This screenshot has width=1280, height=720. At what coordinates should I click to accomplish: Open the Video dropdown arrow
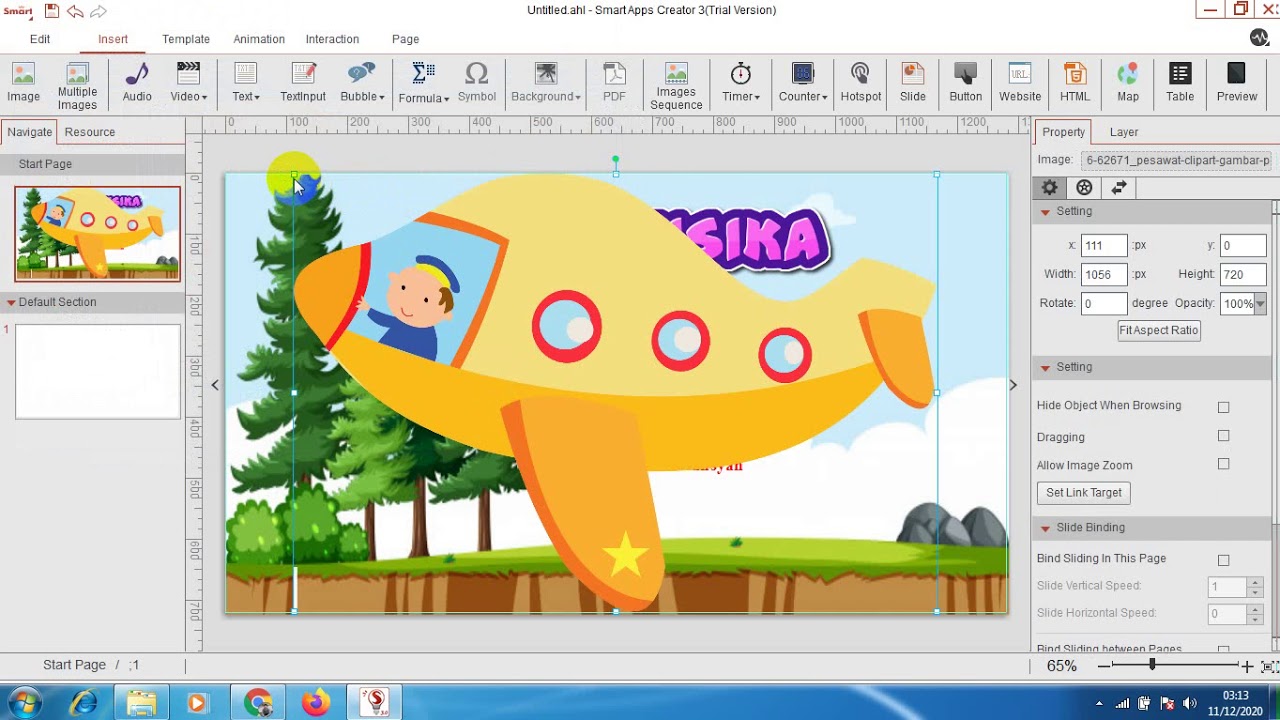pyautogui.click(x=204, y=97)
